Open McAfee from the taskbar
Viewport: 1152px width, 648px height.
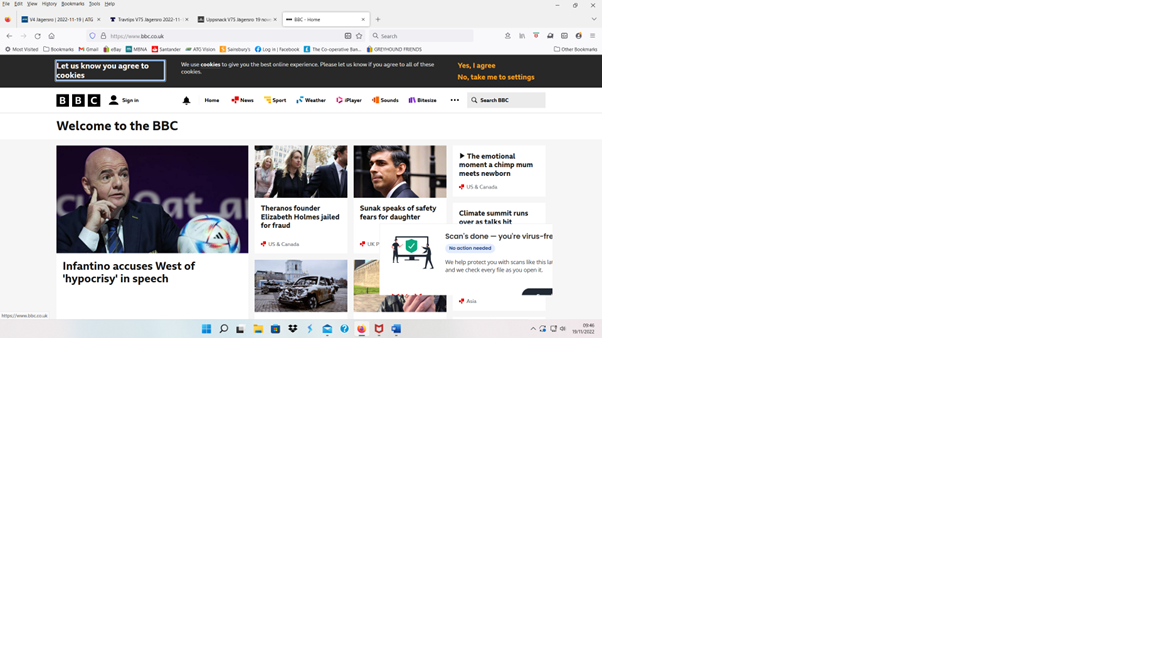coord(379,329)
